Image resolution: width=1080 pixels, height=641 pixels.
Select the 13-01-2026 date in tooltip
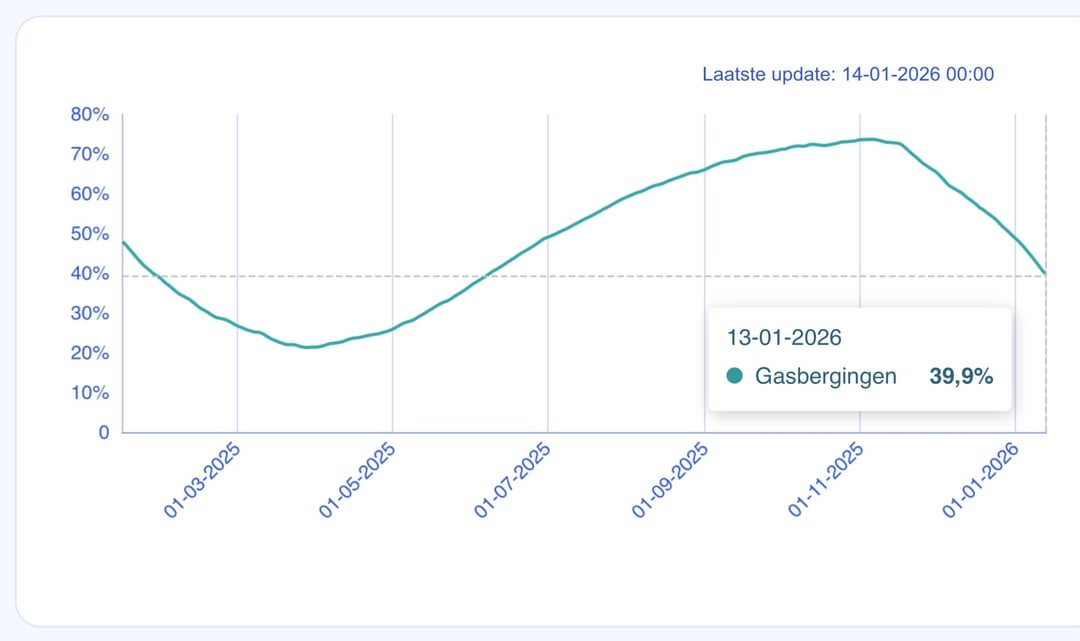(x=784, y=336)
